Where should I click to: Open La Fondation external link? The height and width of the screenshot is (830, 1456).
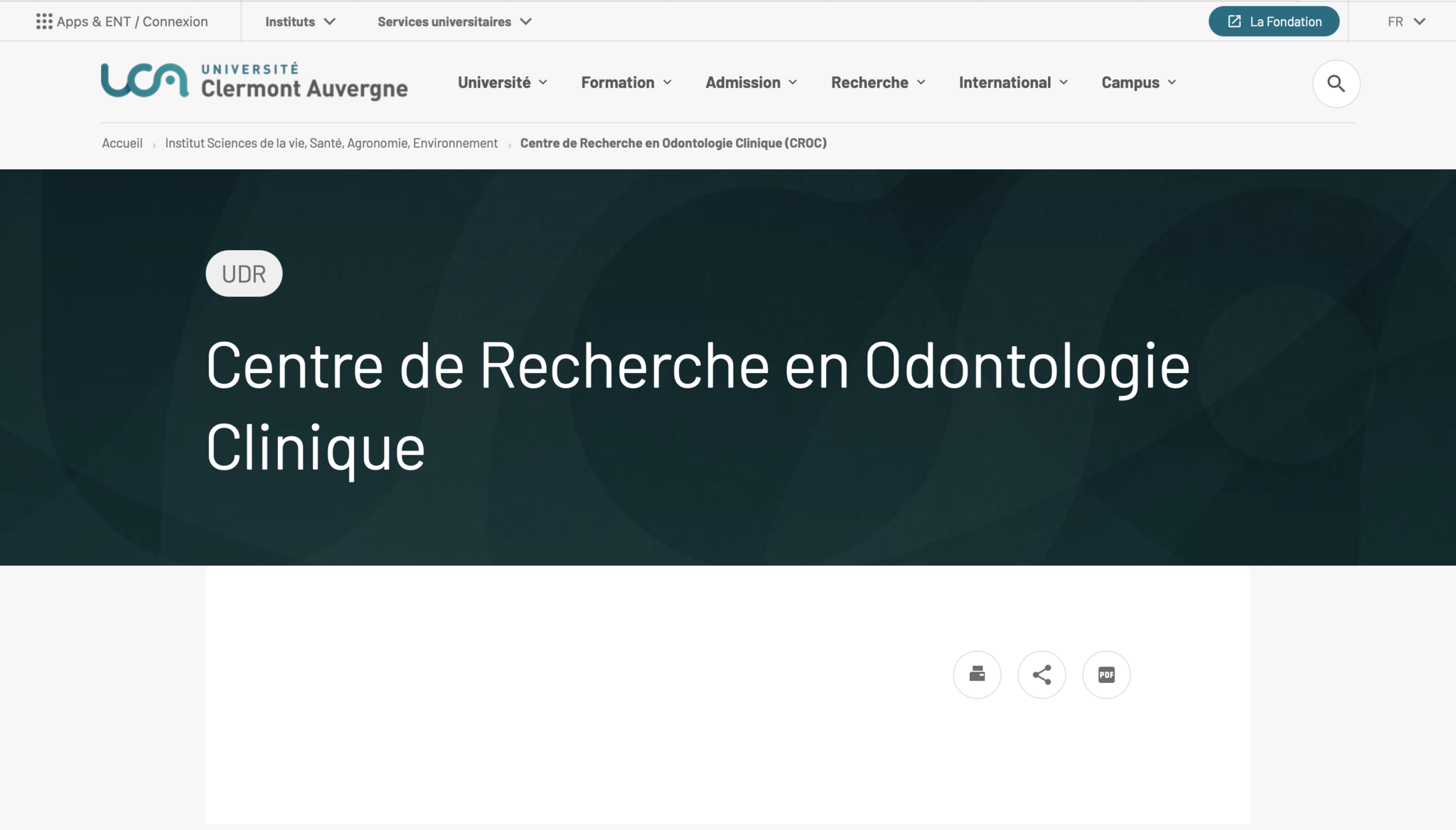tap(1274, 21)
